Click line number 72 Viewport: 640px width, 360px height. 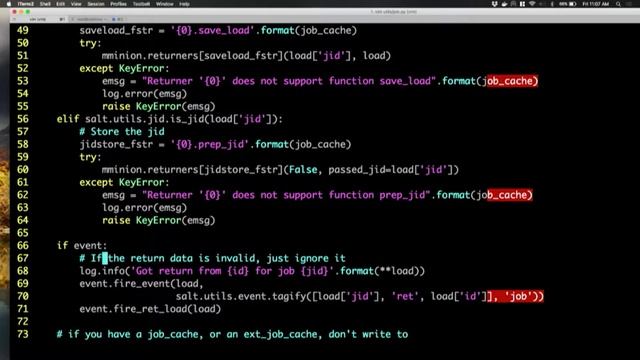23,322
